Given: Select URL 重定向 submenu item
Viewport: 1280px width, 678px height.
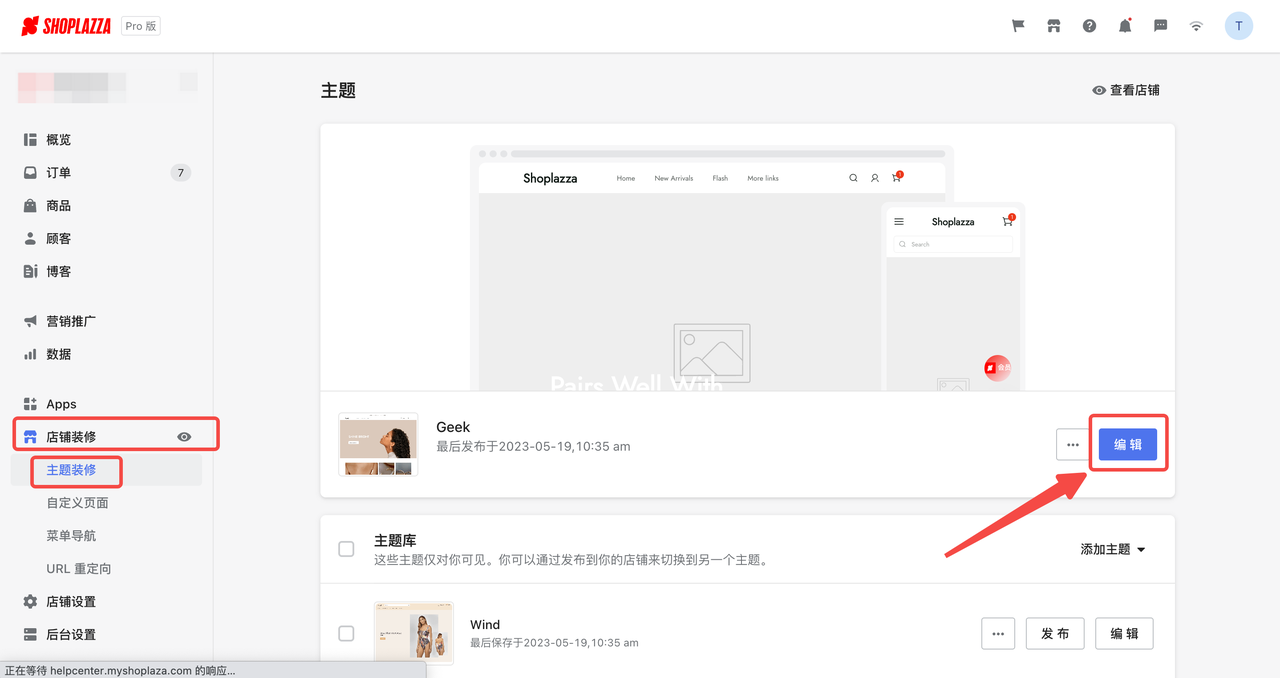Looking at the screenshot, I should pyautogui.click(x=79, y=569).
